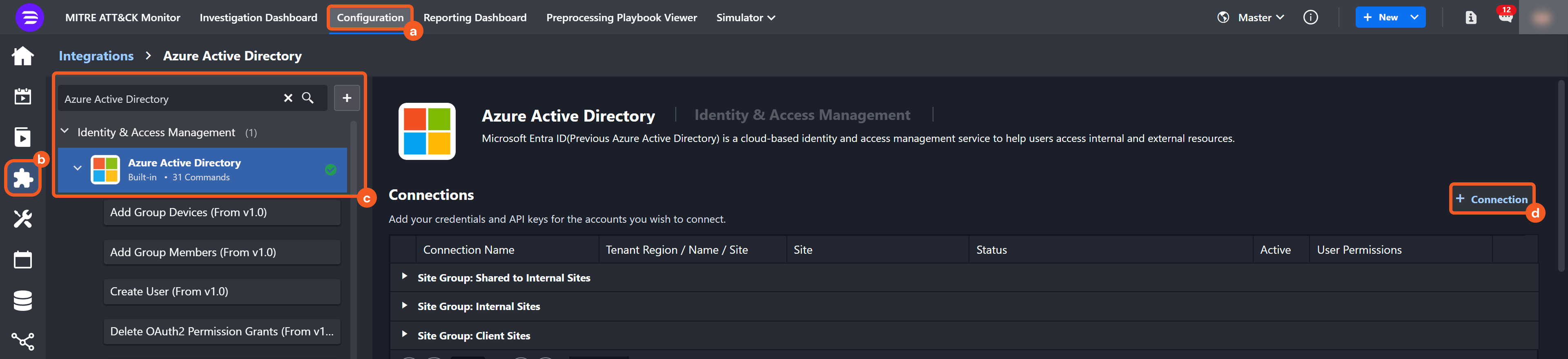Click the search magnifier in the integration search
Screen dimensions: 1568x359
point(308,98)
